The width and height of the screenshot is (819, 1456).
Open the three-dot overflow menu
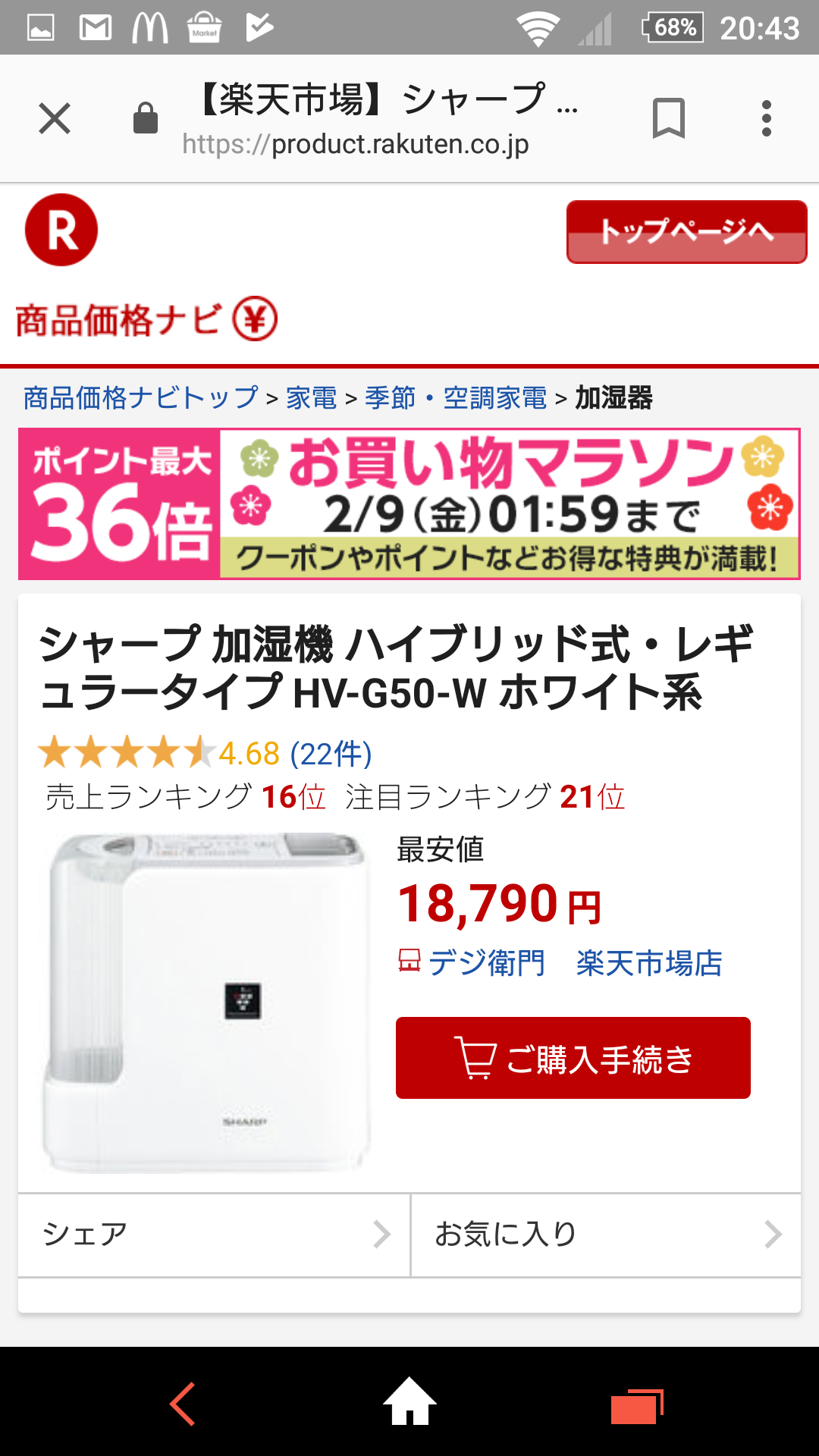(767, 118)
